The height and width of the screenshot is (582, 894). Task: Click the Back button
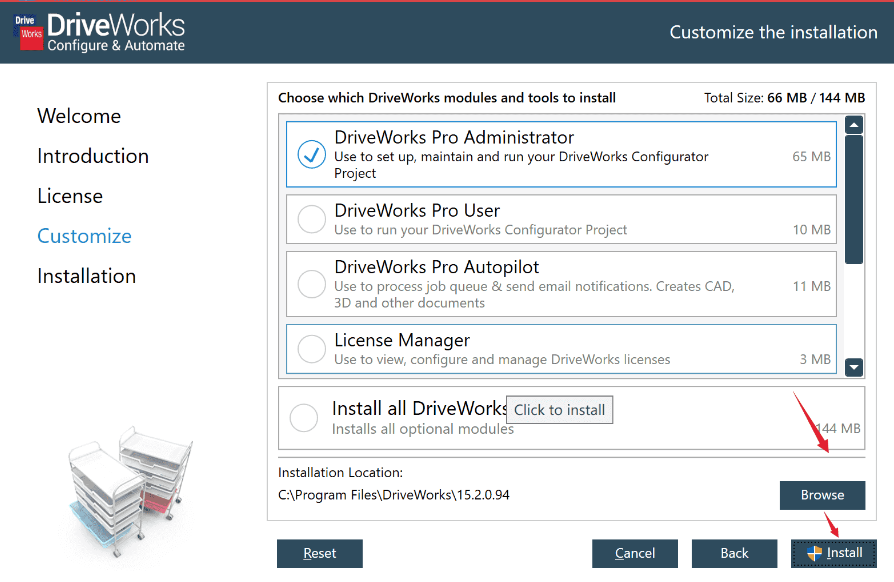pyautogui.click(x=734, y=553)
